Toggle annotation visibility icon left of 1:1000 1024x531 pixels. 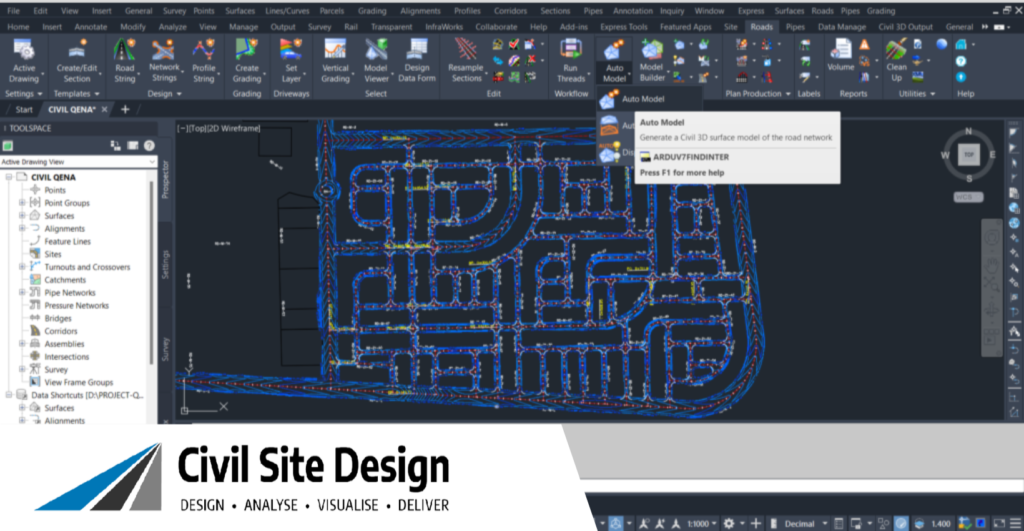676,523
